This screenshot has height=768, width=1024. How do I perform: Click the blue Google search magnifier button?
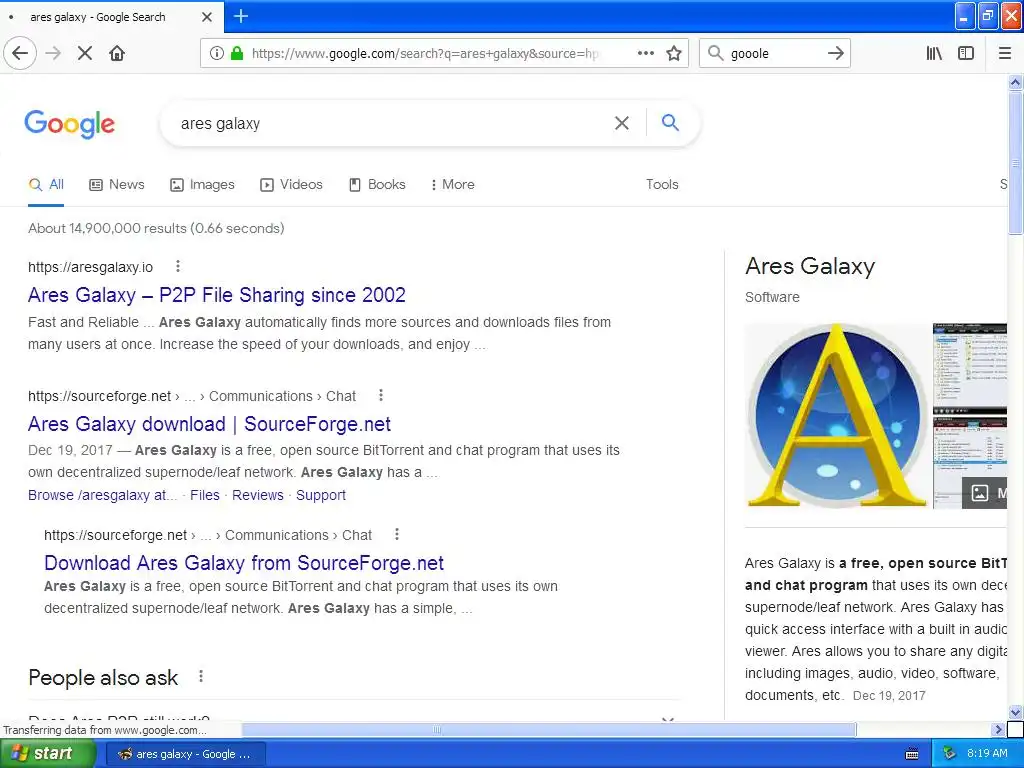670,122
